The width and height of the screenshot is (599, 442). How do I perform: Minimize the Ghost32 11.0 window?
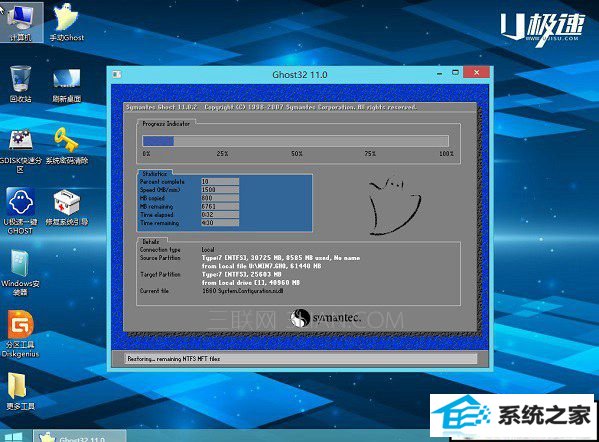tap(440, 73)
